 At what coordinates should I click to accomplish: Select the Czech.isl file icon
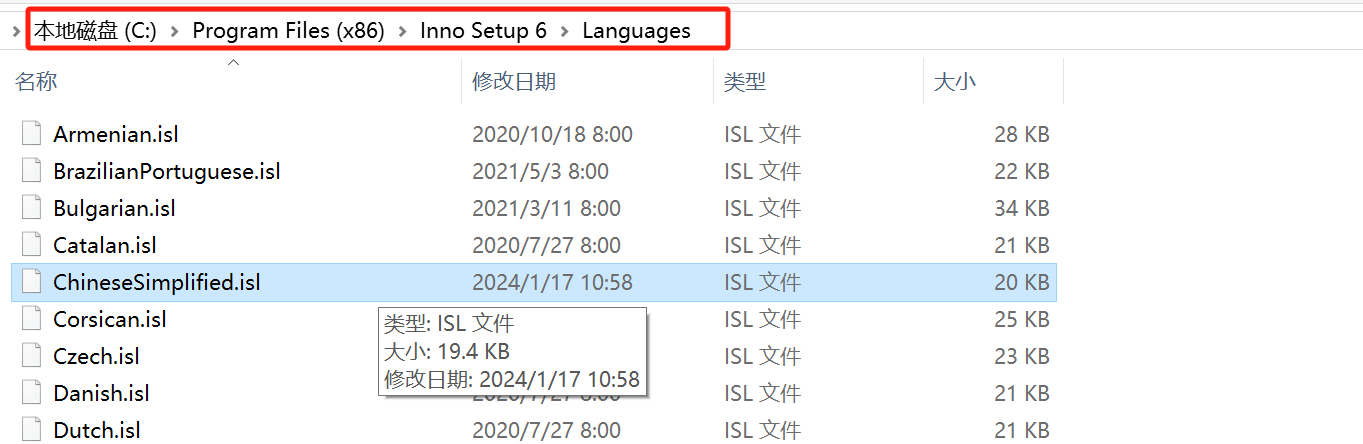[31, 356]
